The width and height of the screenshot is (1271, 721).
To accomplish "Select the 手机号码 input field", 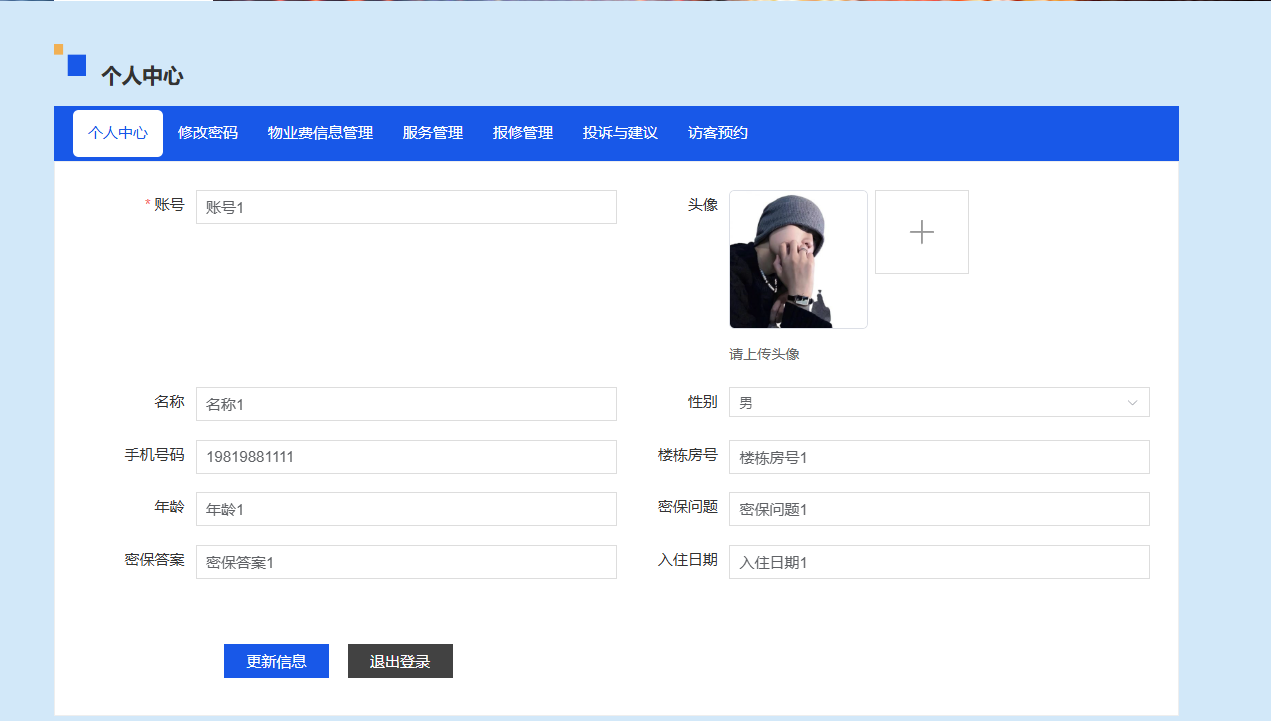I will (406, 457).
